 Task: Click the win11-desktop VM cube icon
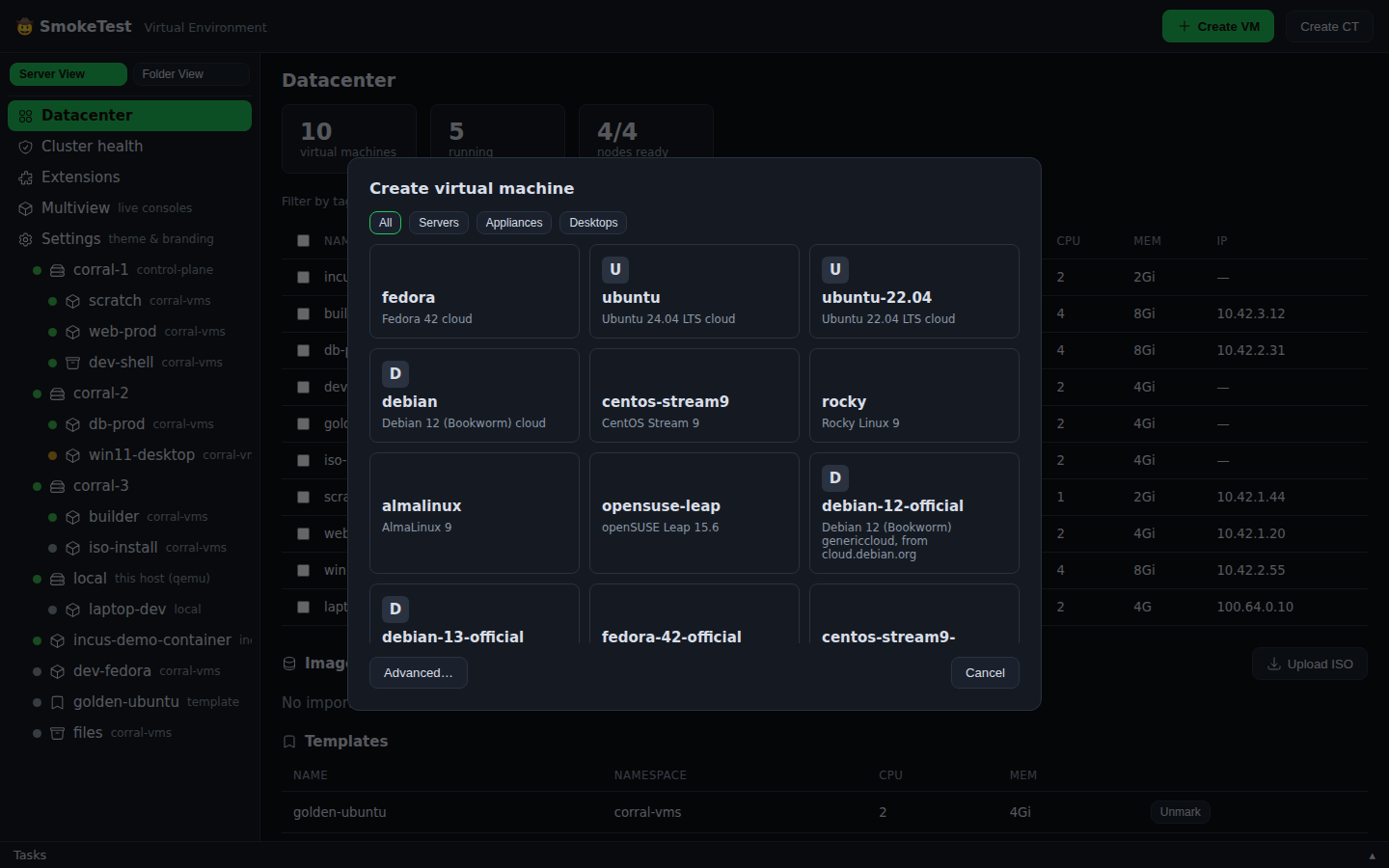(73, 455)
